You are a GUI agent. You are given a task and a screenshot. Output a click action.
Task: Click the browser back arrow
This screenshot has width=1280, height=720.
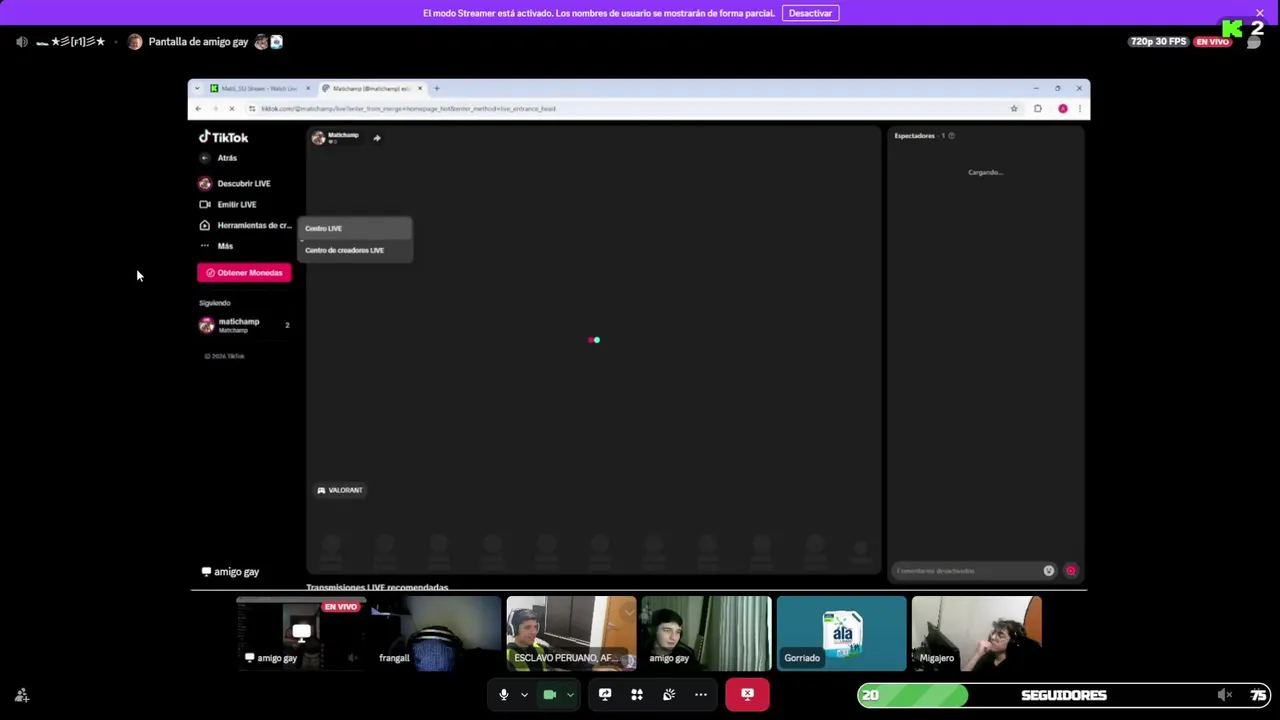coord(198,108)
